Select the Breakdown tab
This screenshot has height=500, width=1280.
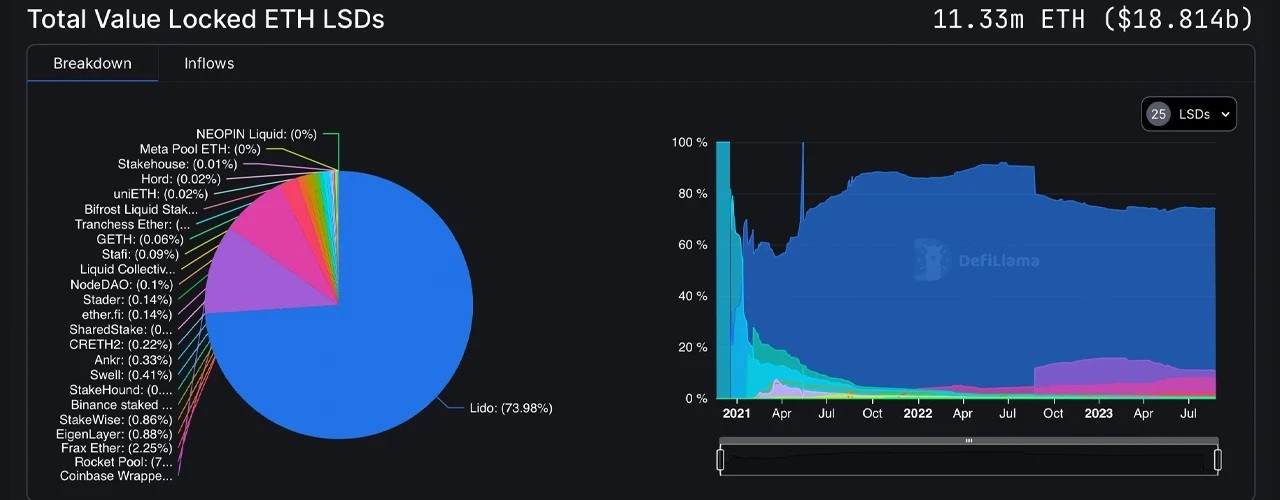click(92, 63)
